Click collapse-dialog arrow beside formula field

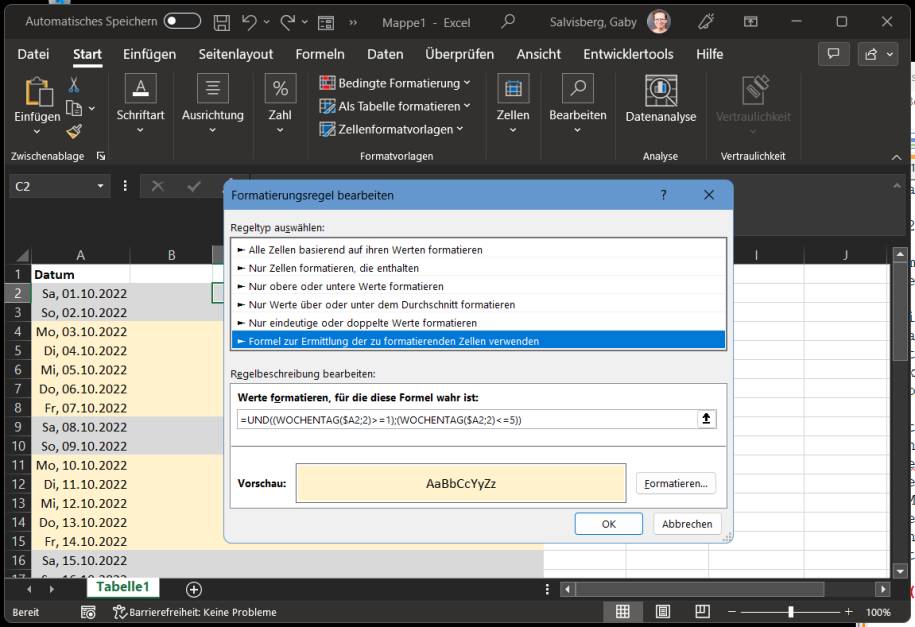coord(706,420)
